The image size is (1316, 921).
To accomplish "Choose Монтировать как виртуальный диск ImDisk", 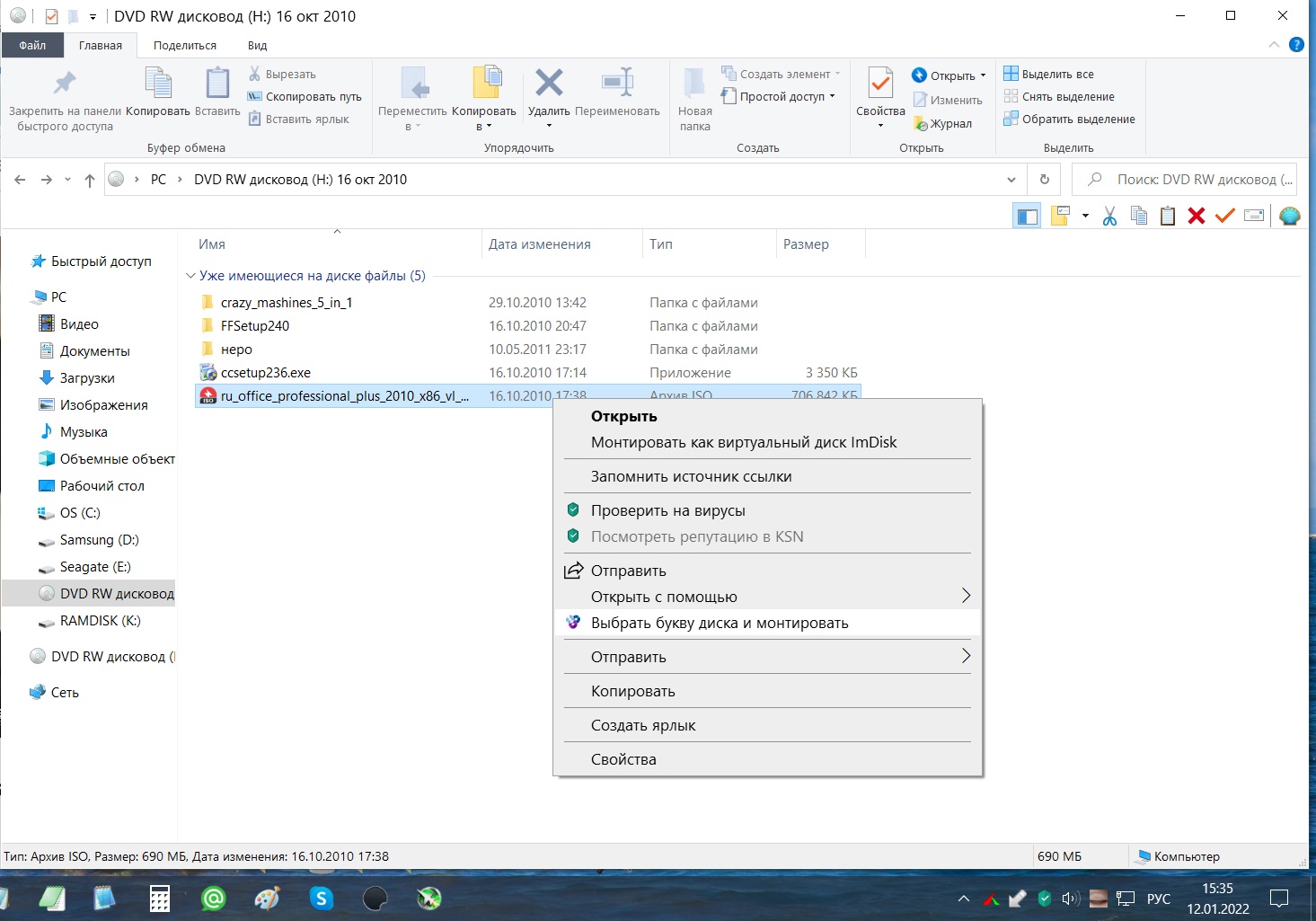I will click(768, 442).
